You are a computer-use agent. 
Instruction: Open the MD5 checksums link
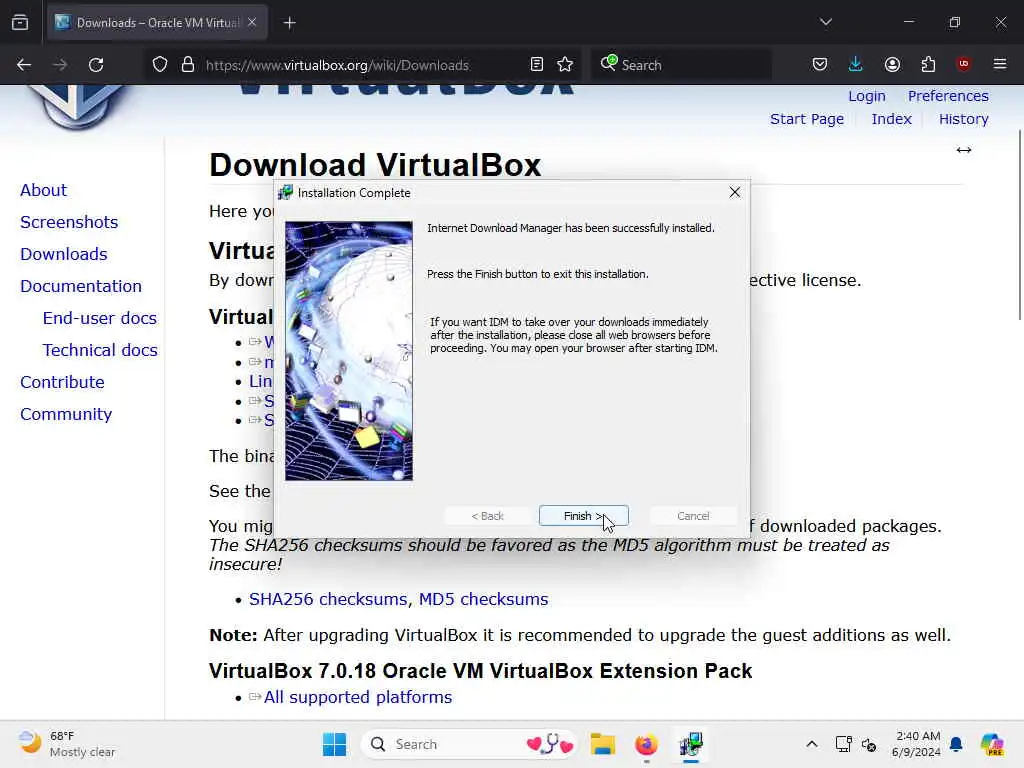pos(483,599)
